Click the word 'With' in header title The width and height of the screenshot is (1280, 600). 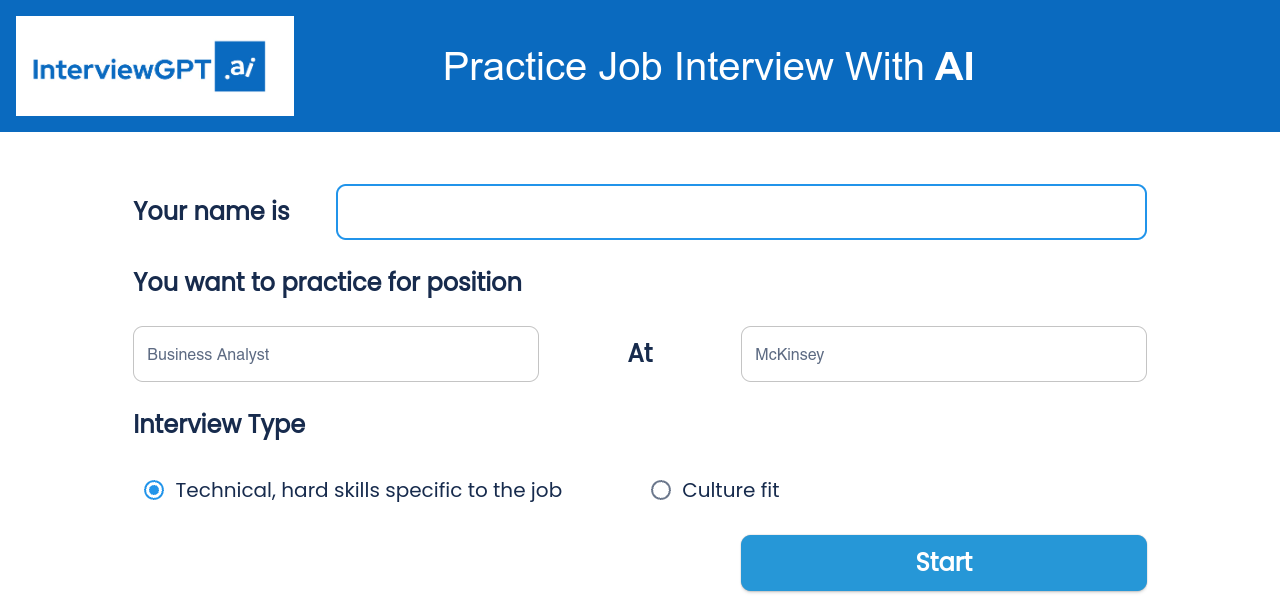click(x=884, y=67)
